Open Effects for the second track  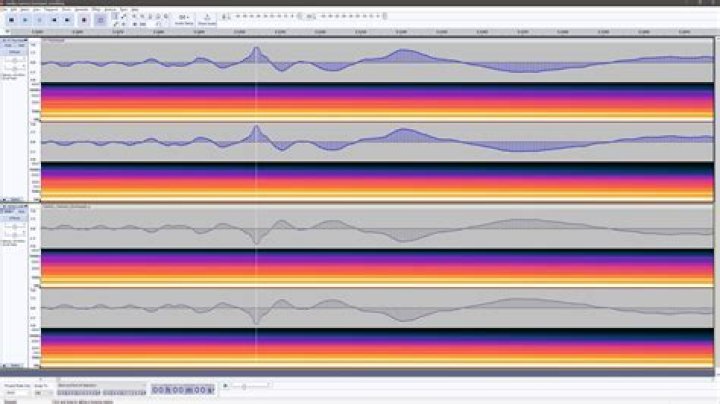click(14, 218)
